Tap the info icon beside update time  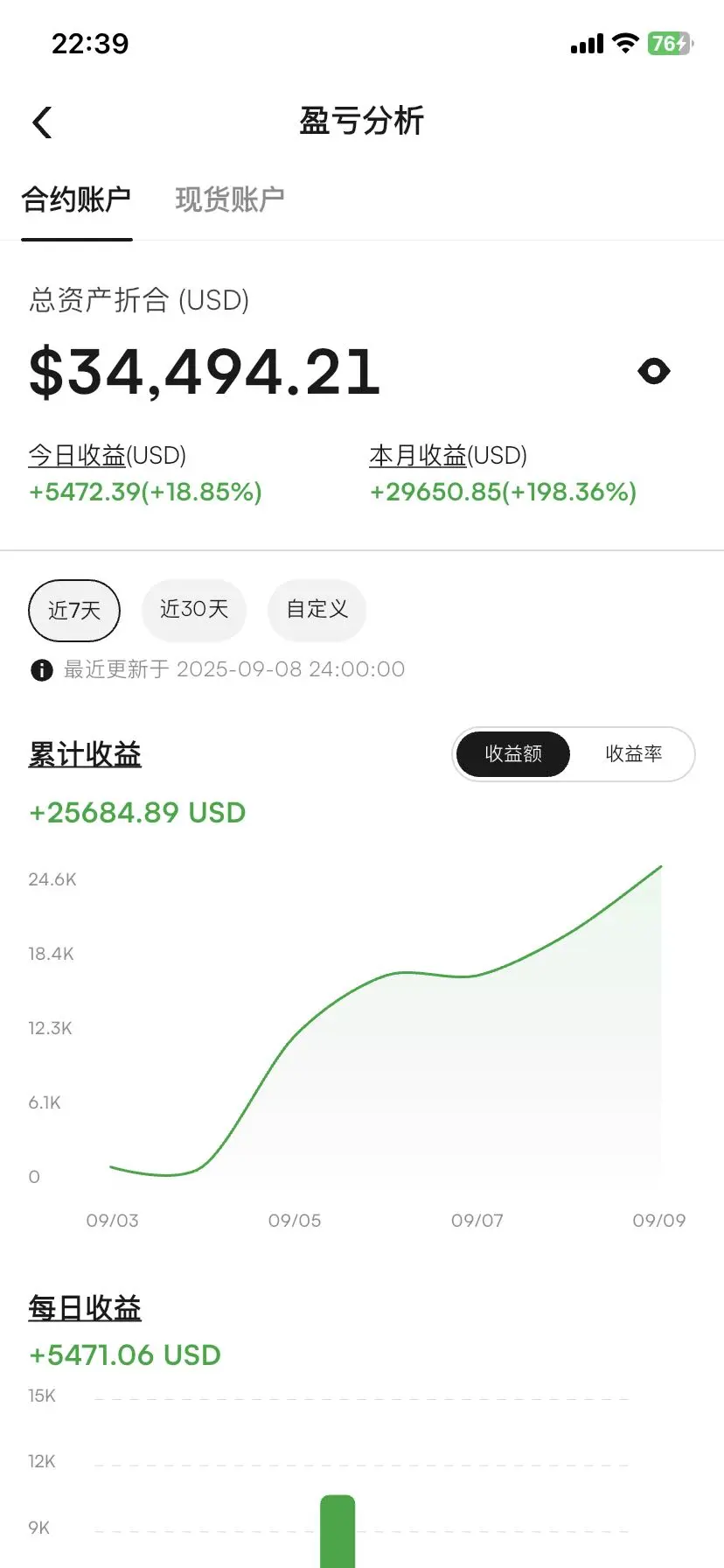point(41,670)
